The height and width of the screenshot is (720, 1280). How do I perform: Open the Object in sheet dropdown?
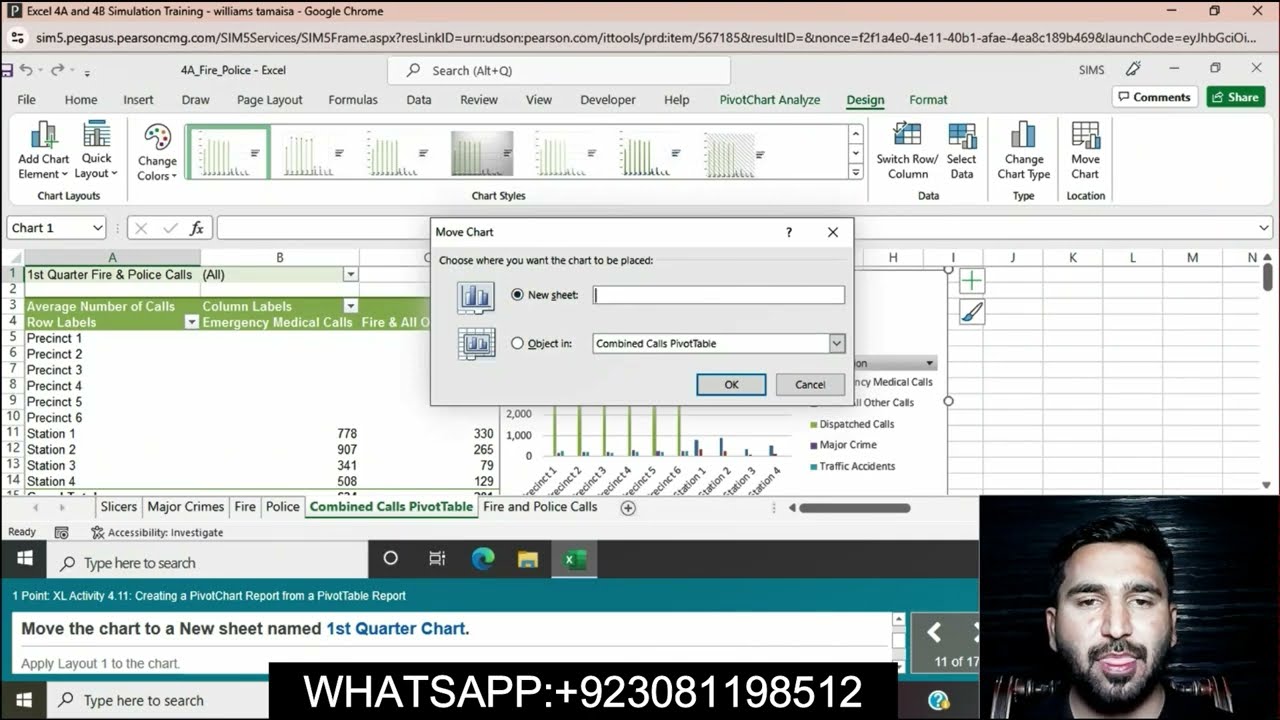point(837,343)
